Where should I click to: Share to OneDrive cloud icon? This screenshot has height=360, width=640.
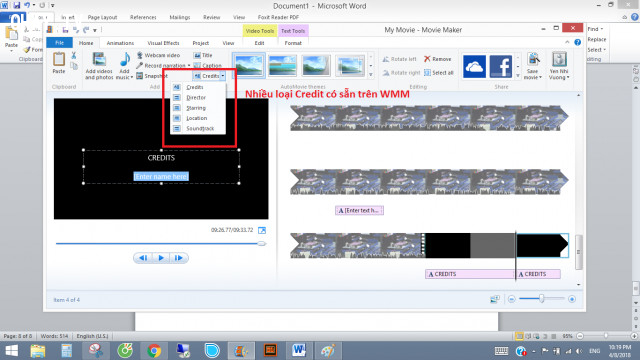pyautogui.click(x=474, y=66)
